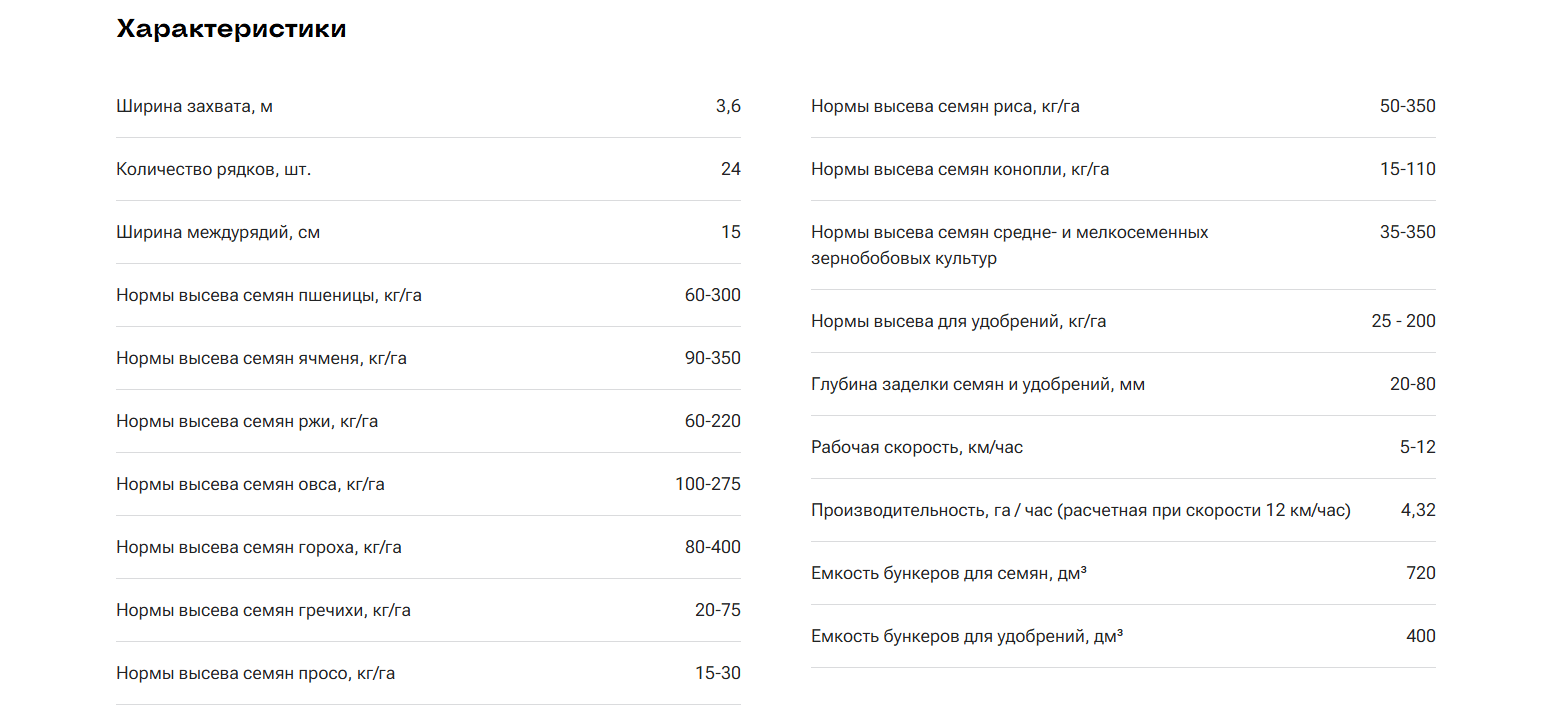Click the "Нормы высева семян риса" label
1551x718 pixels.
point(945,106)
